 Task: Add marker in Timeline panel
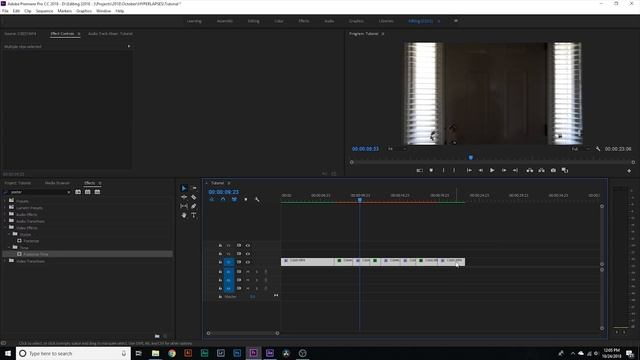click(x=246, y=199)
